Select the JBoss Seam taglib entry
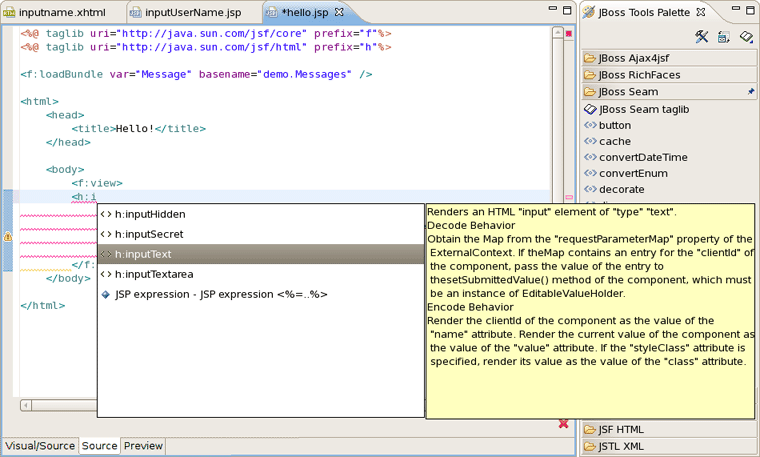 click(643, 109)
